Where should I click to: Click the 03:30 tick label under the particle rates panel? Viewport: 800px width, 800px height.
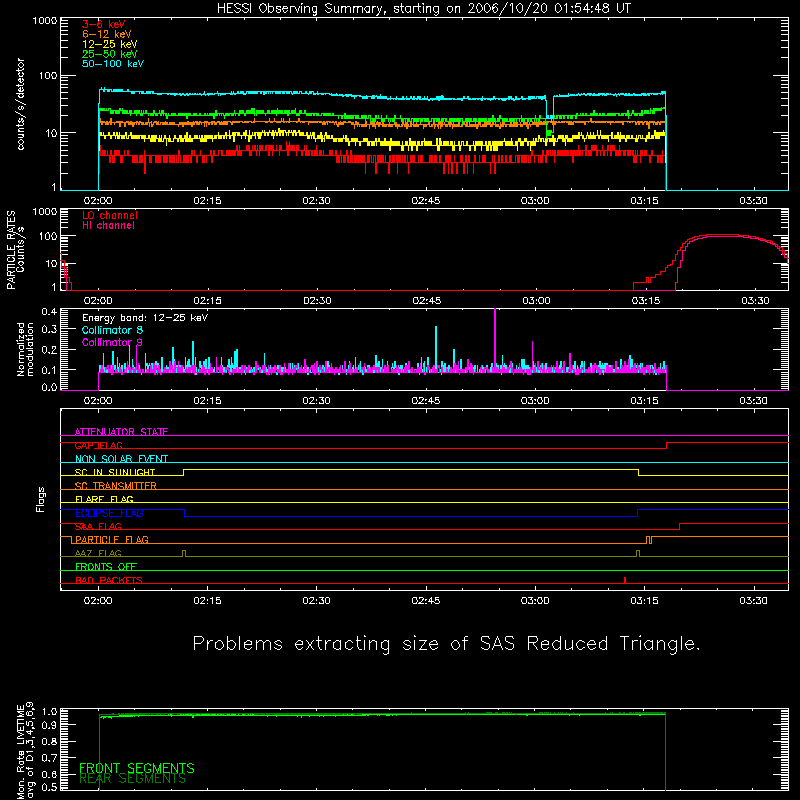coord(755,301)
